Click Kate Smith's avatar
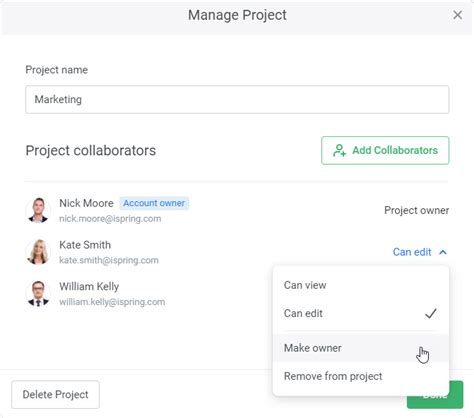 point(38,252)
